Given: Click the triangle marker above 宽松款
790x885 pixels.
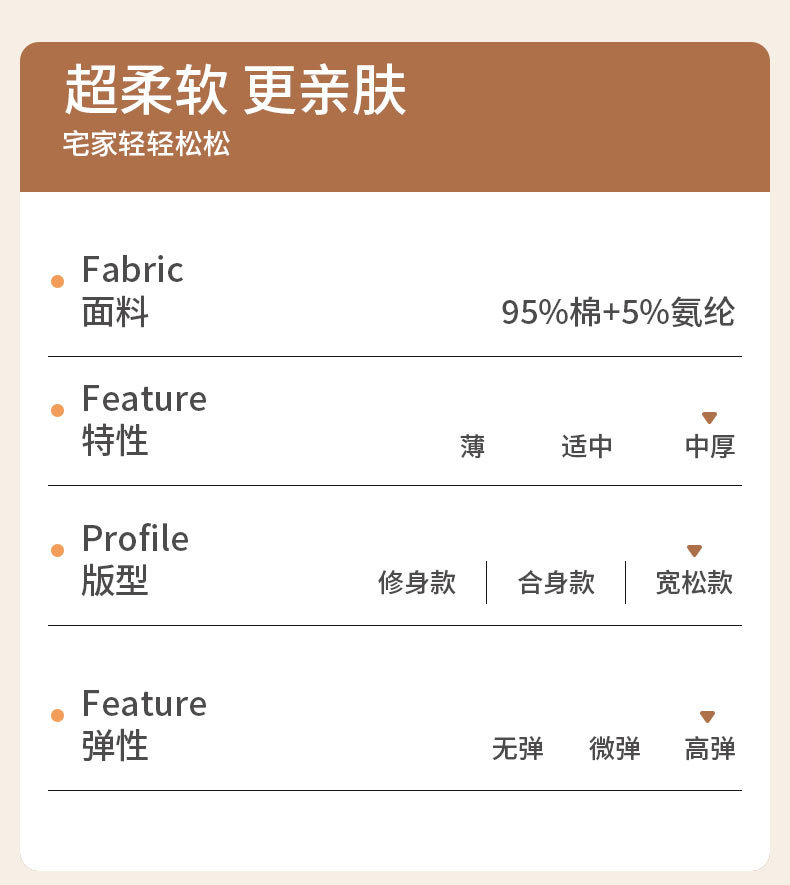Looking at the screenshot, I should (x=694, y=551).
